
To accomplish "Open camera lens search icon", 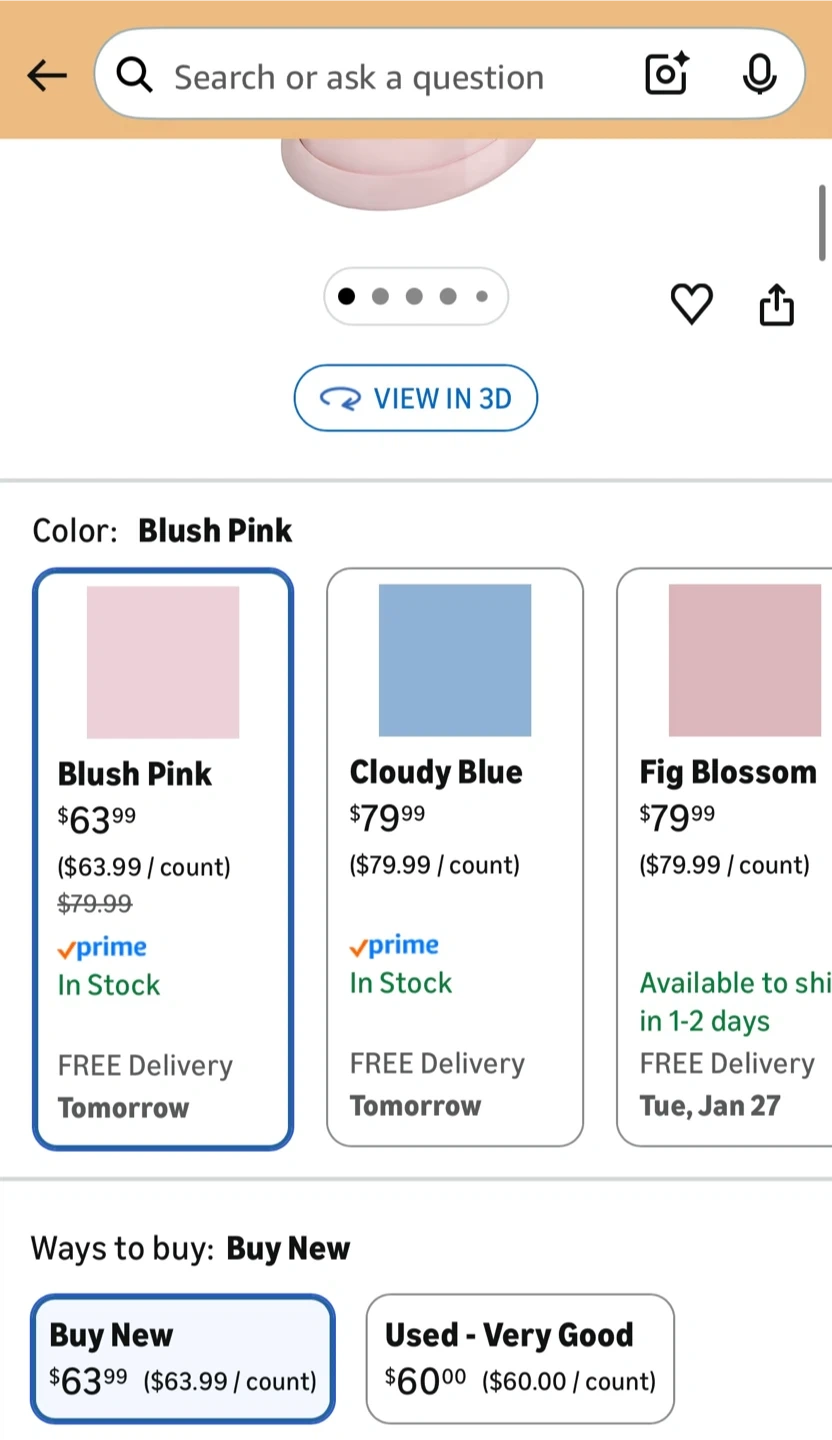I will [x=667, y=75].
